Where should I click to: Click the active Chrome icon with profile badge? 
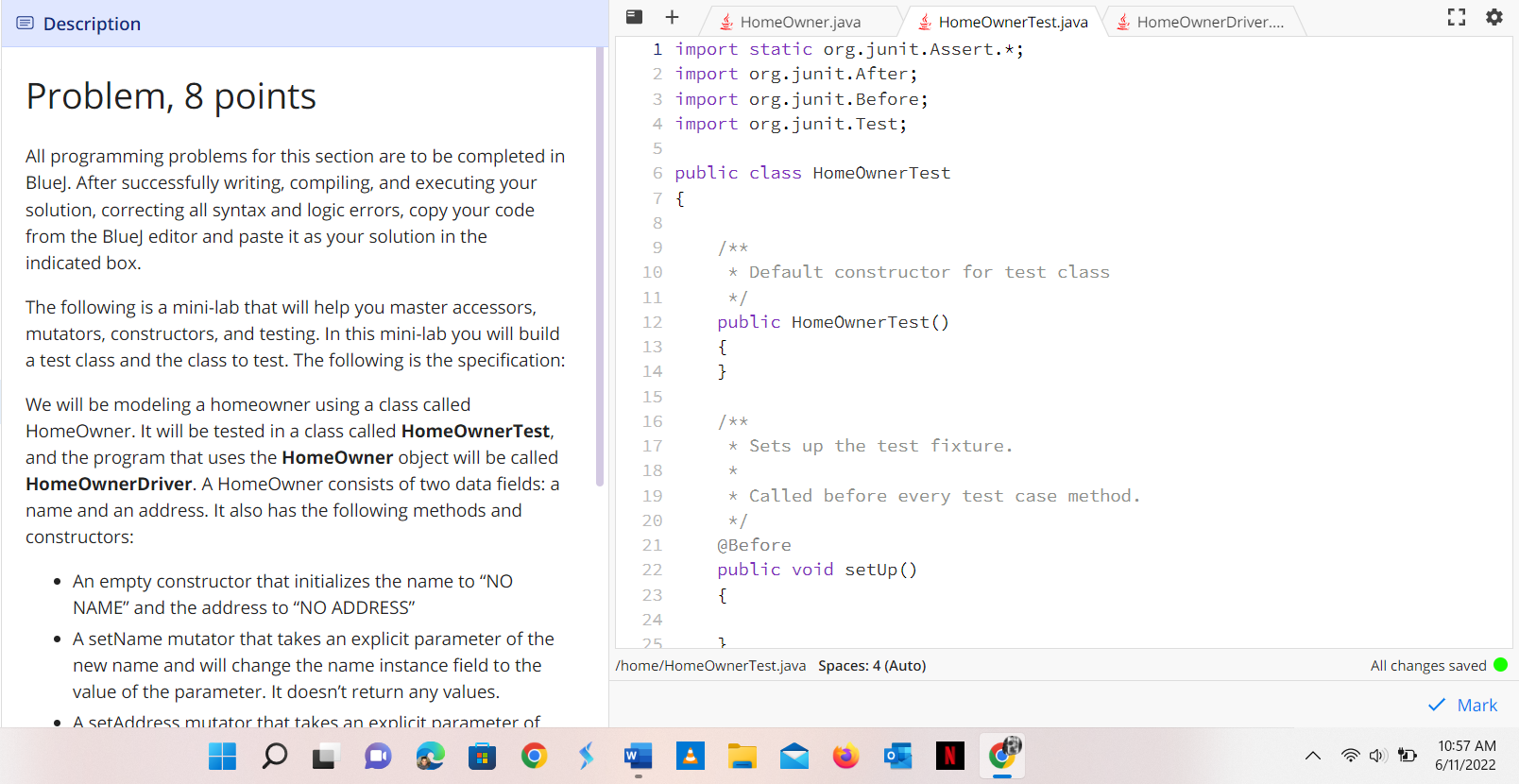(x=1002, y=756)
